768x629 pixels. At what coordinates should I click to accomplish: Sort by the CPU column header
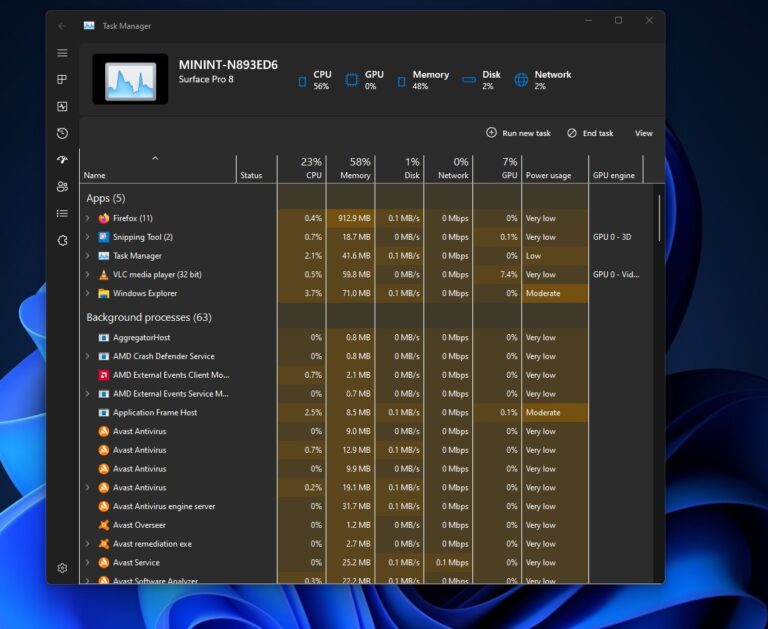pyautogui.click(x=302, y=169)
